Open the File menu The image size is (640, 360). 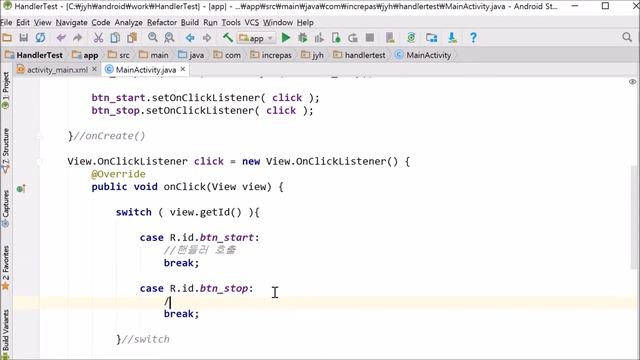pyautogui.click(x=6, y=22)
